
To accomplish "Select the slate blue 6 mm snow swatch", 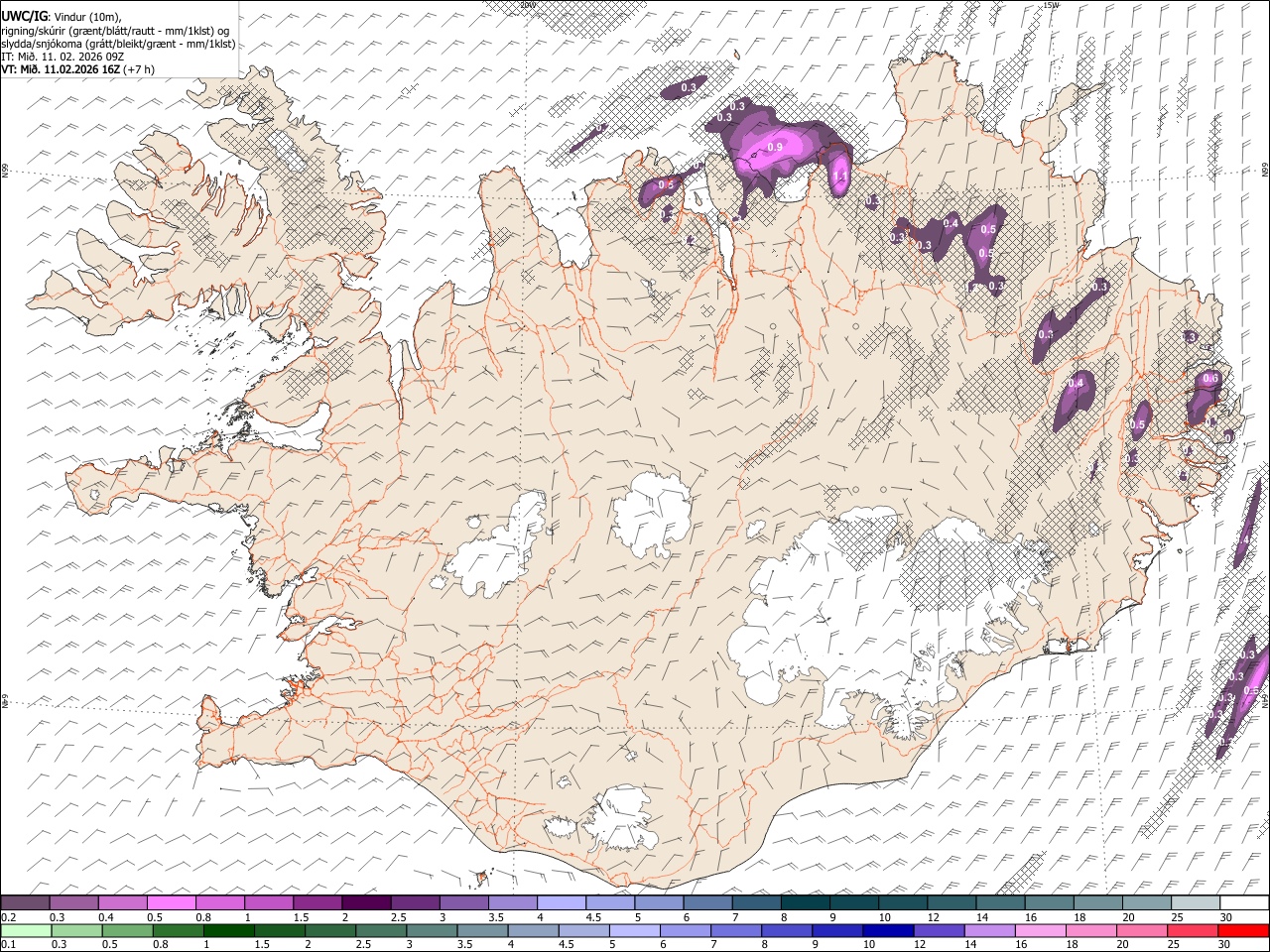I will tap(708, 903).
